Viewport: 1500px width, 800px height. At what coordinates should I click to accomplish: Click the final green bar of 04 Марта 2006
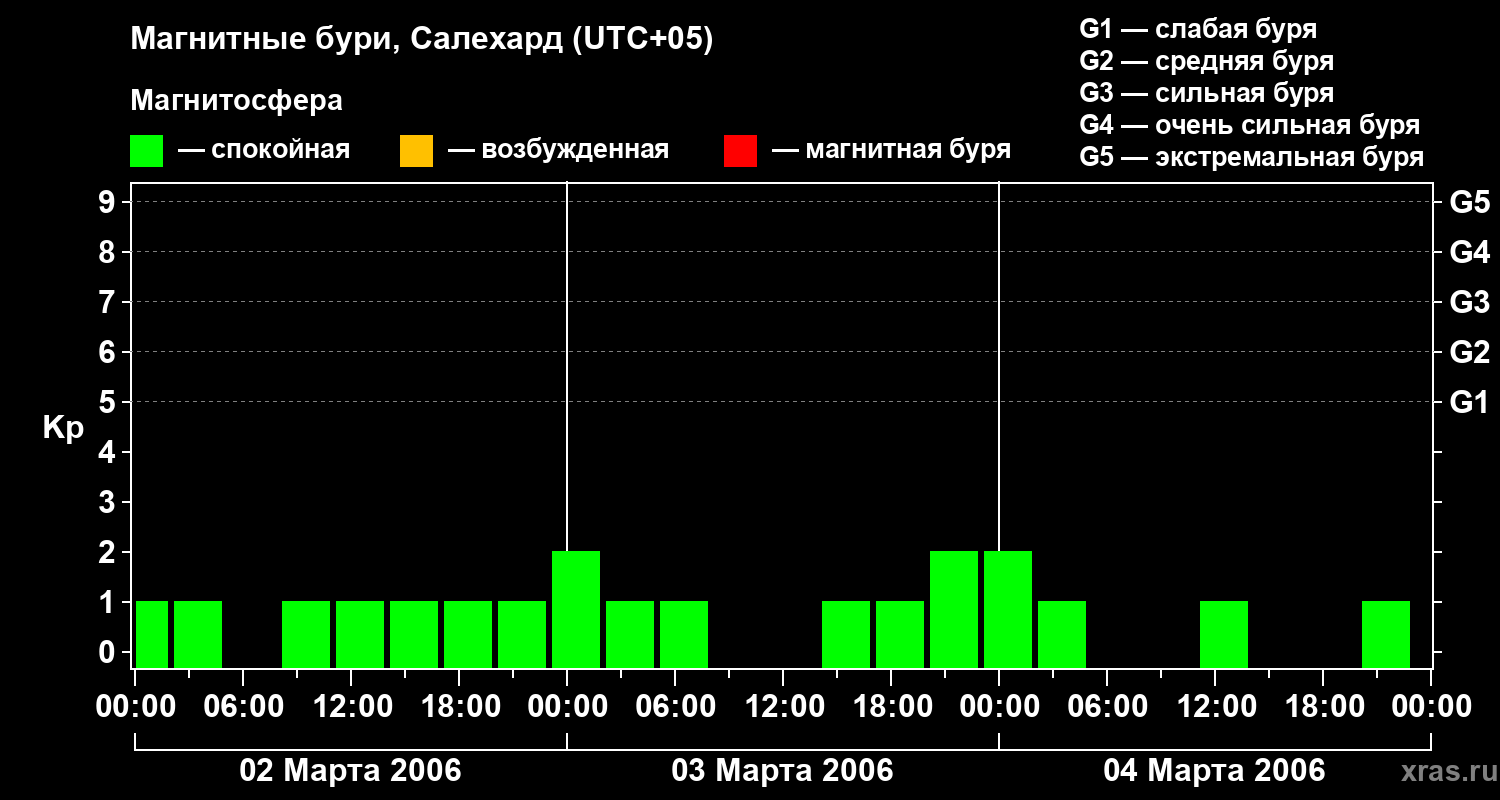[1386, 634]
